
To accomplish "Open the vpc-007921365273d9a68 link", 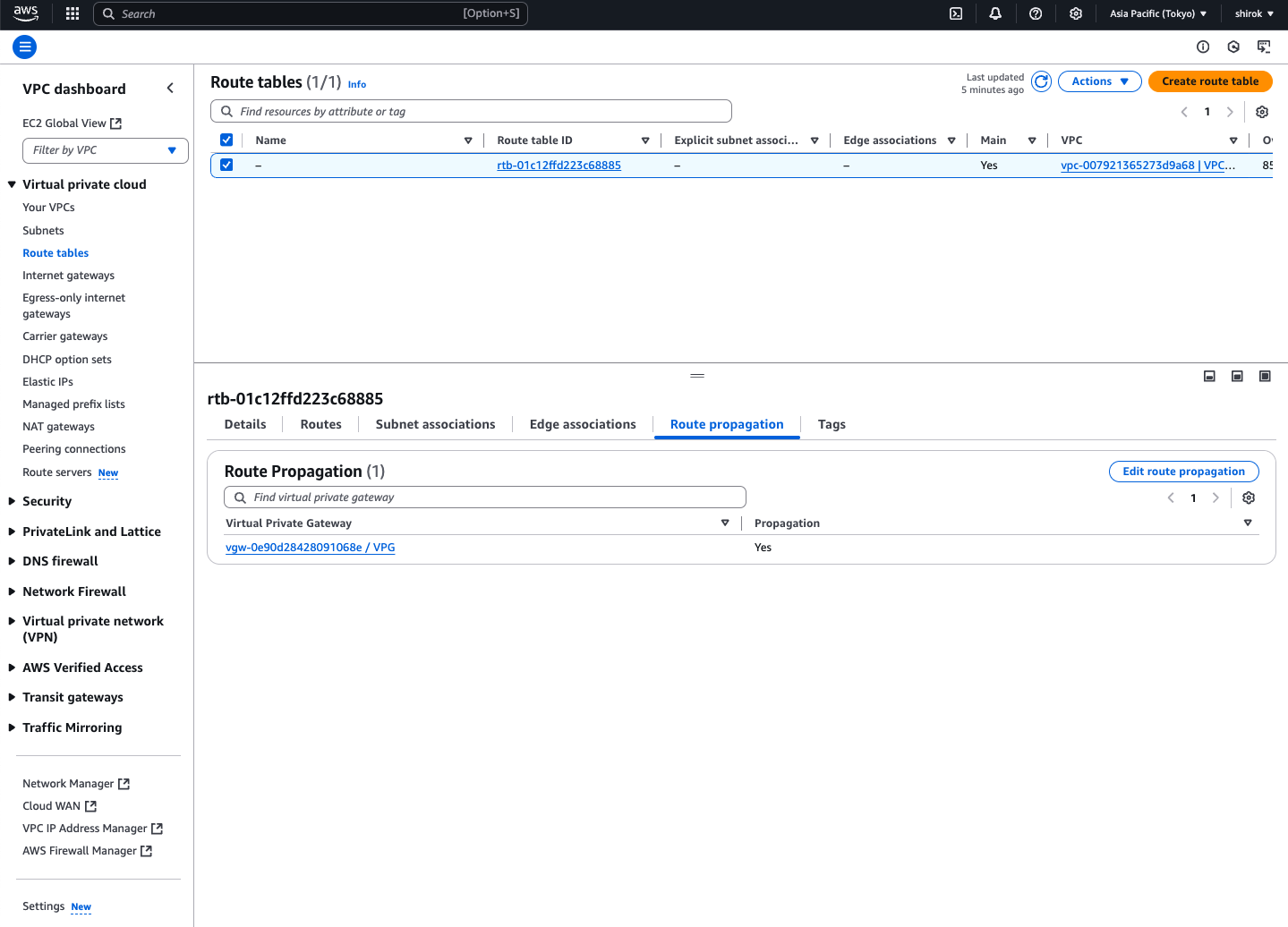I will point(1147,166).
